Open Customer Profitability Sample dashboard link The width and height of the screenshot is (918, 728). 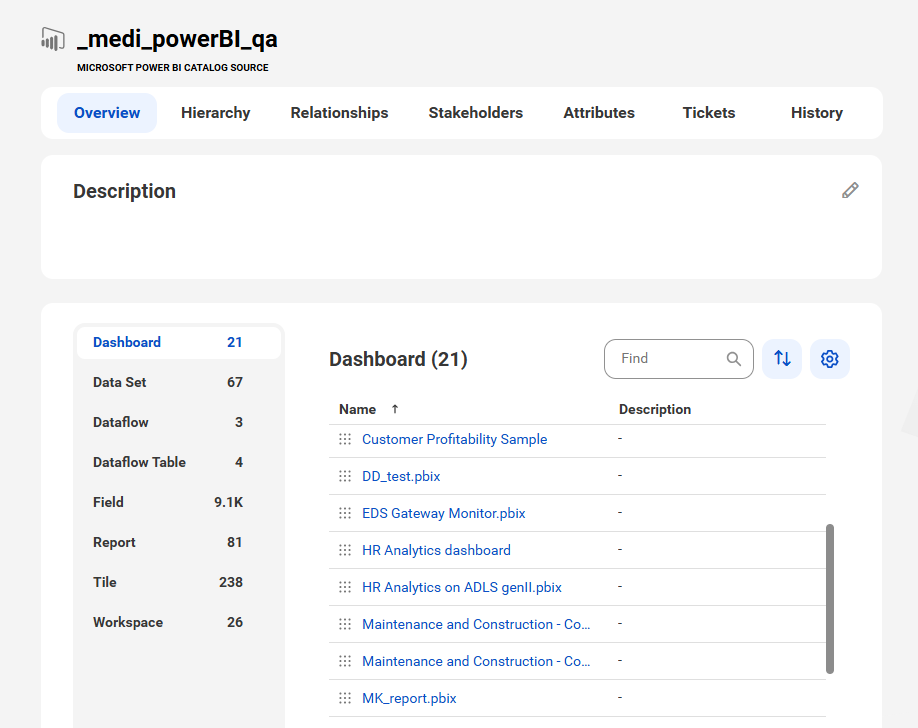click(x=454, y=439)
